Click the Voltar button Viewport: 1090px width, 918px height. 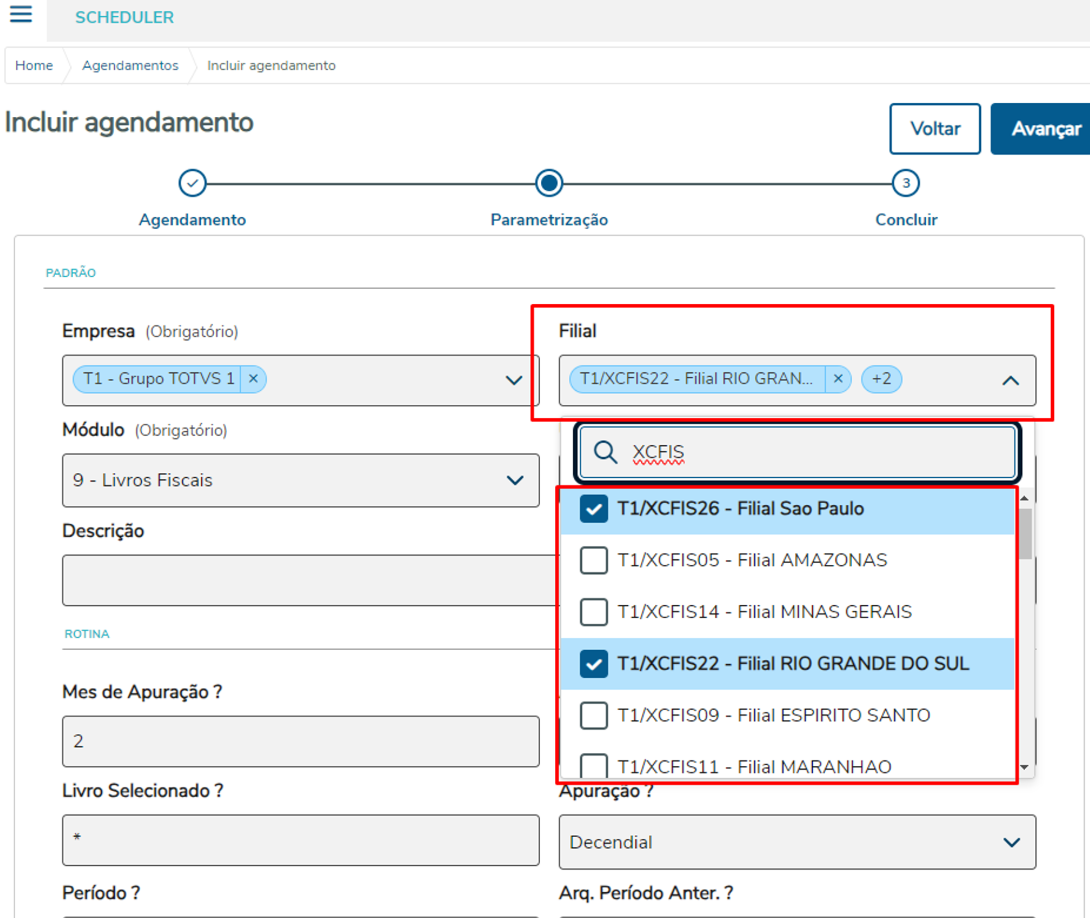tap(935, 129)
